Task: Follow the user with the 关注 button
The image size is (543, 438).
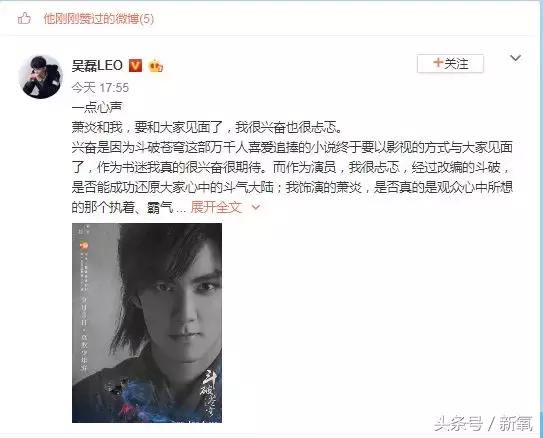Action: pos(450,64)
